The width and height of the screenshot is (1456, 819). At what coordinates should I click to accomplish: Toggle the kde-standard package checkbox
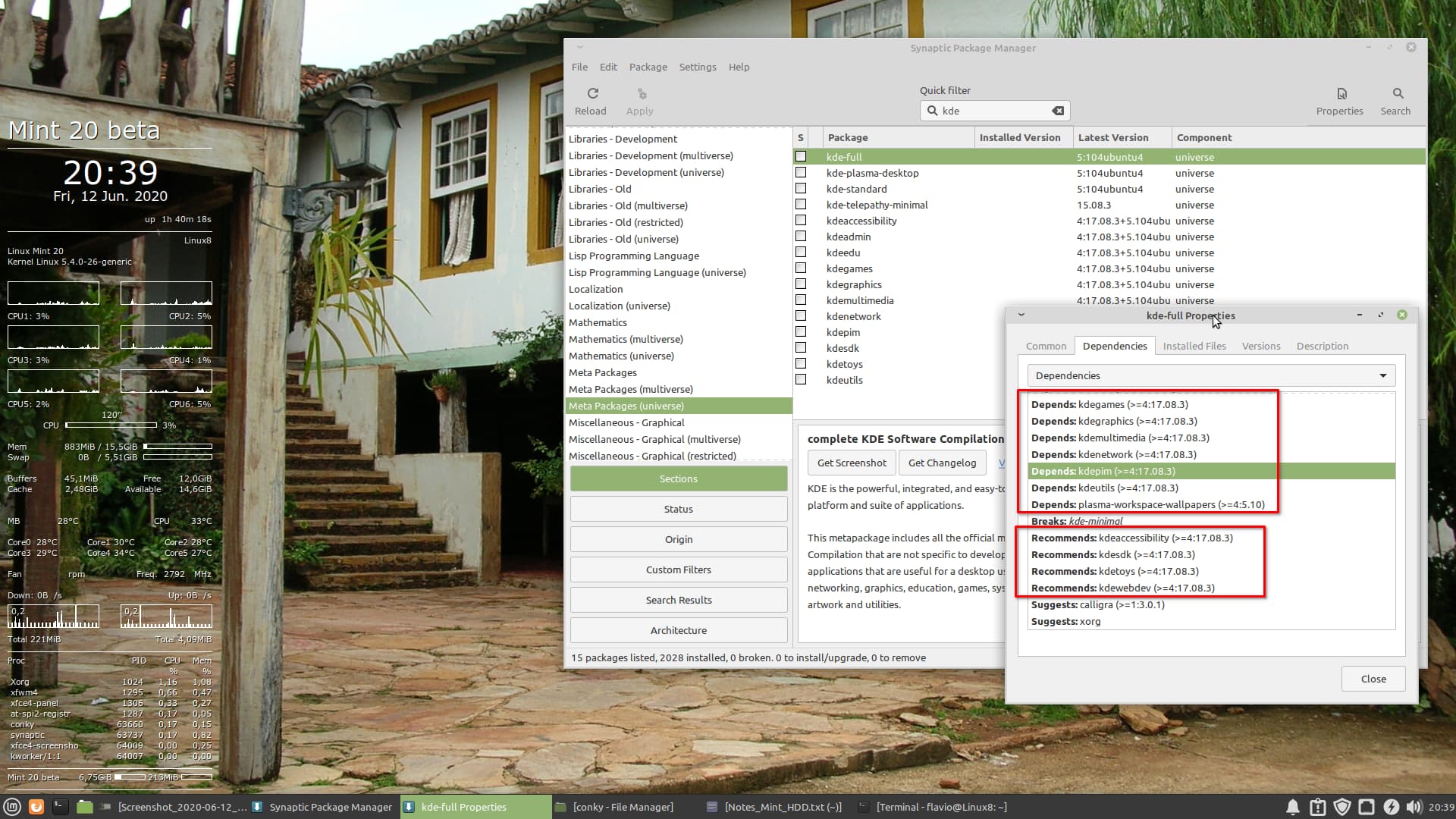click(801, 189)
